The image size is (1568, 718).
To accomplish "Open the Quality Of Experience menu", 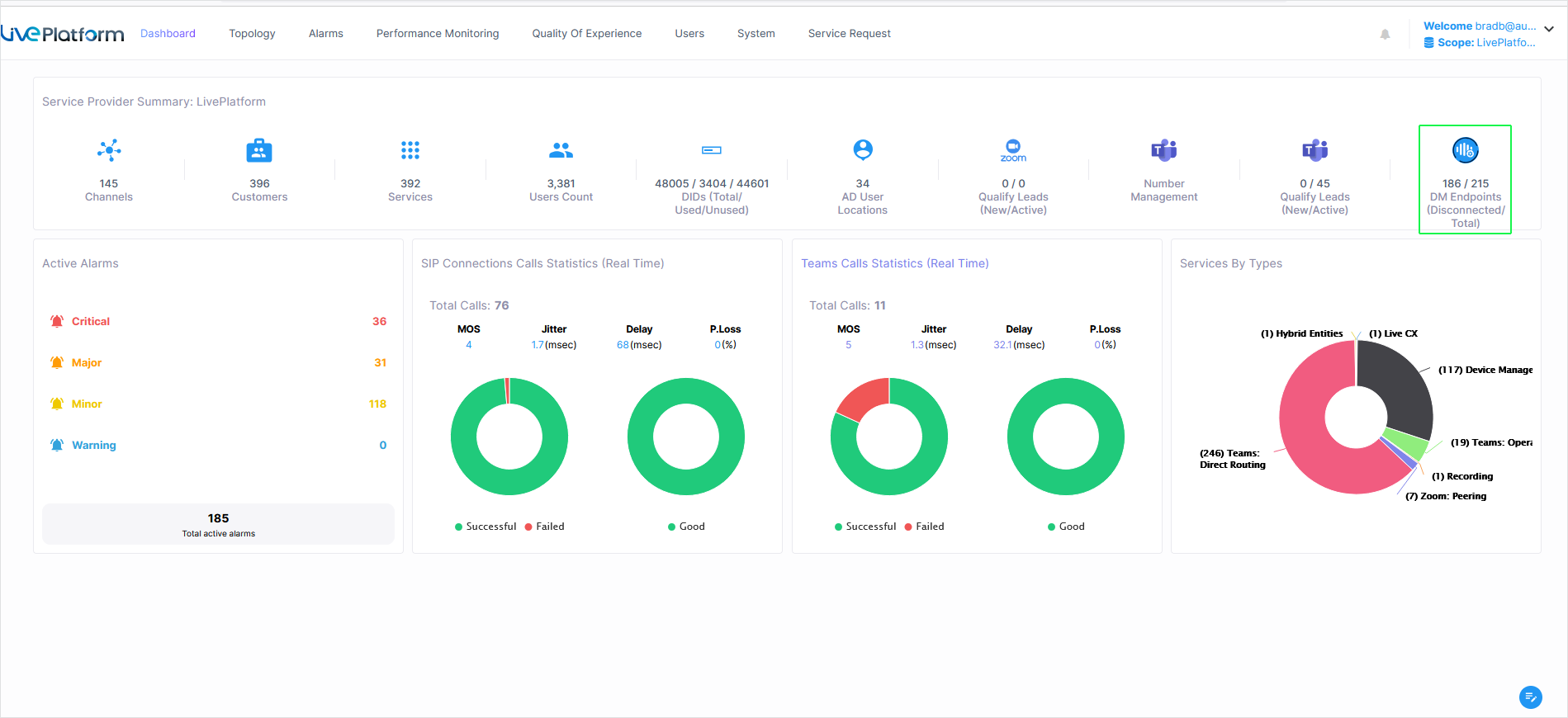I will (587, 34).
